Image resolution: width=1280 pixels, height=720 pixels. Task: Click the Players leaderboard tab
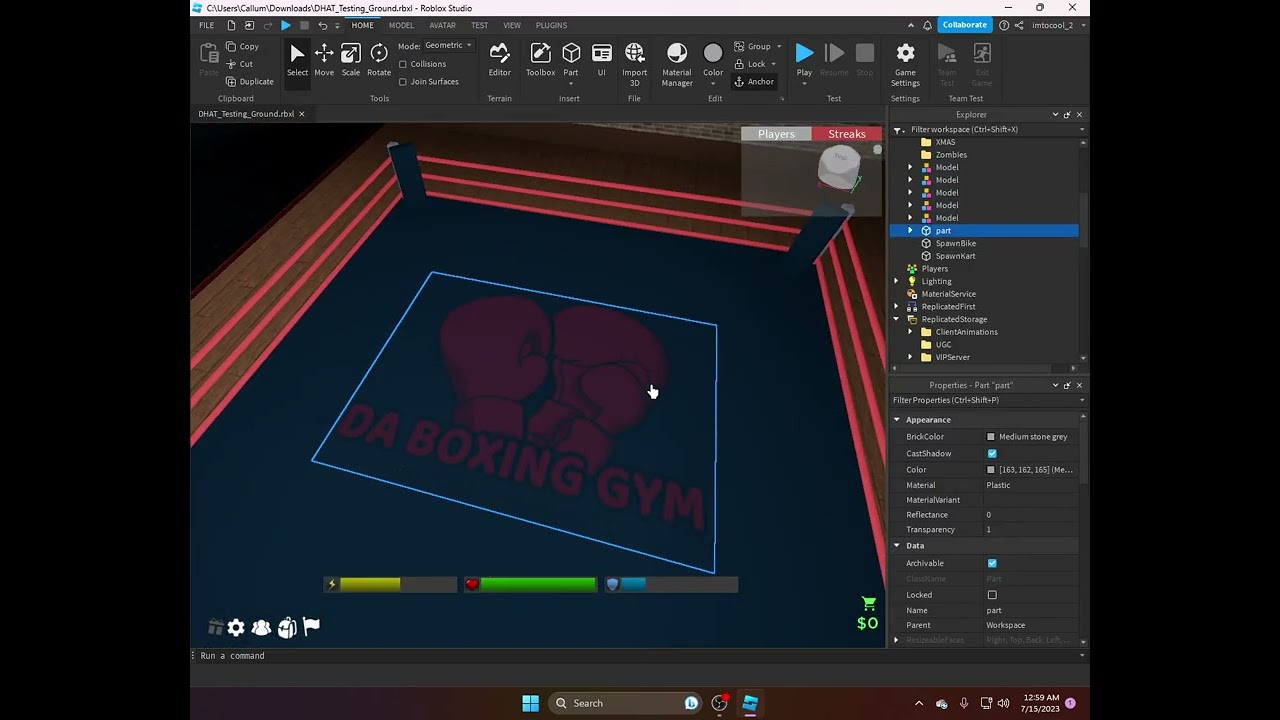pyautogui.click(x=776, y=134)
